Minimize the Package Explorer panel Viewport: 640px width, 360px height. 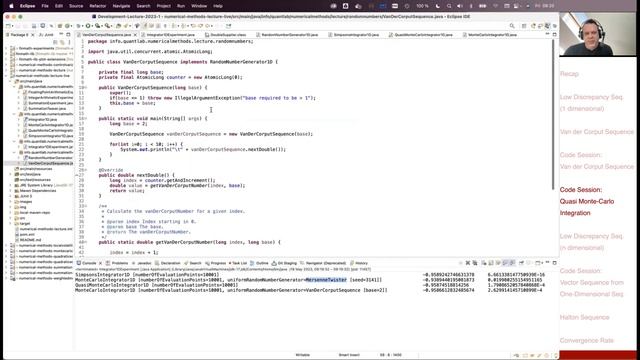61,35
